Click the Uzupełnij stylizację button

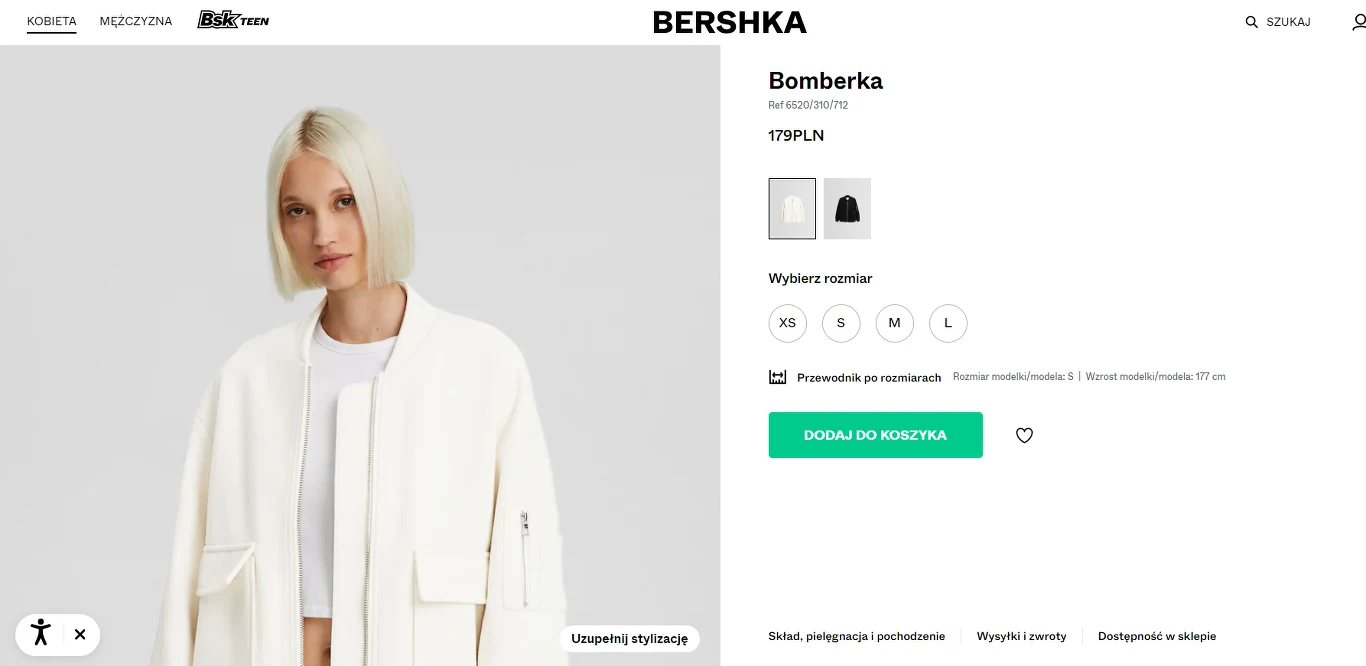[628, 638]
